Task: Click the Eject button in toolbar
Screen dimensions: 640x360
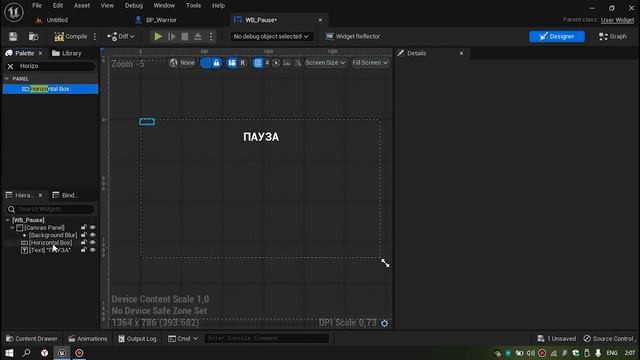Action: (x=198, y=36)
